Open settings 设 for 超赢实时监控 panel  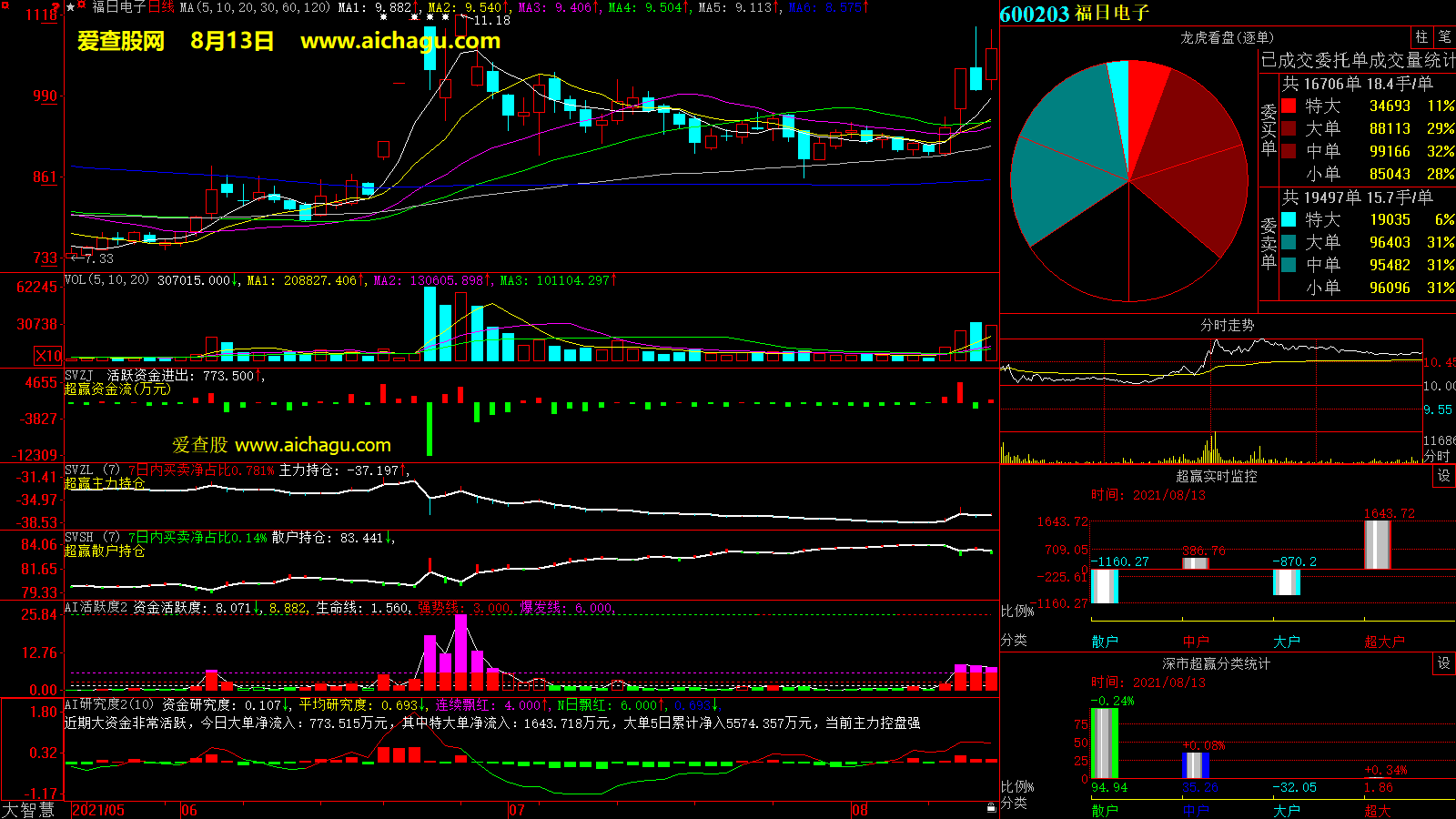point(1443,476)
